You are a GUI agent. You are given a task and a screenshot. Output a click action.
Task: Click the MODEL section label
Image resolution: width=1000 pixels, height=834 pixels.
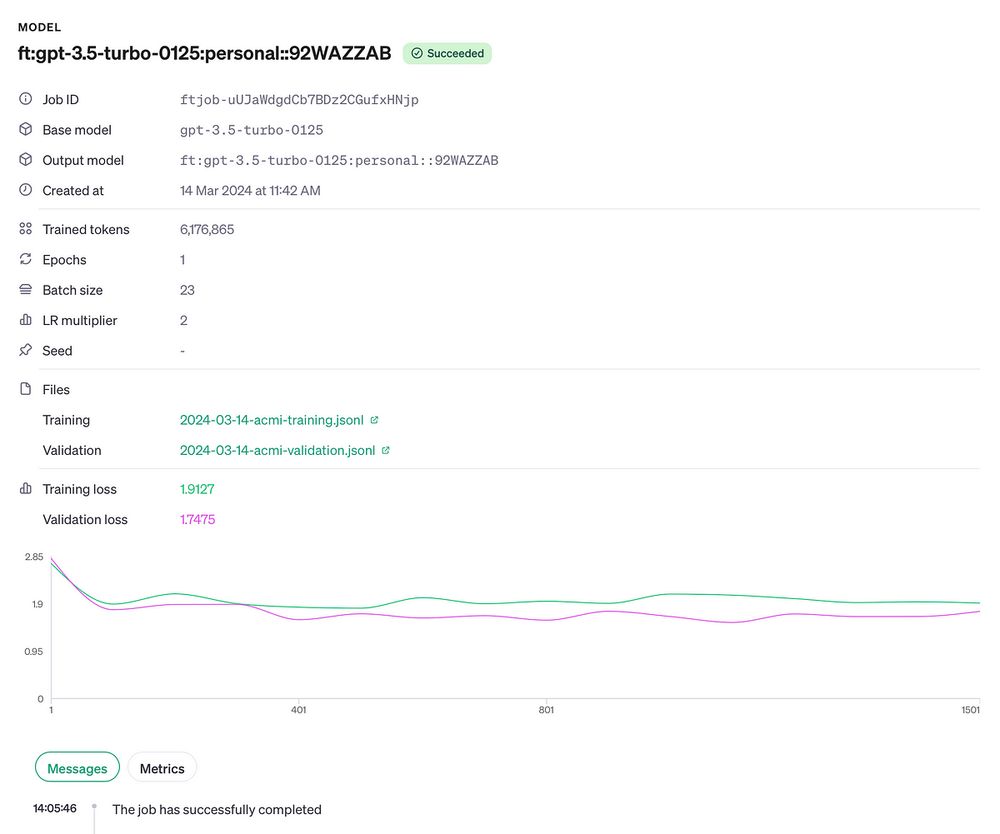coord(40,27)
